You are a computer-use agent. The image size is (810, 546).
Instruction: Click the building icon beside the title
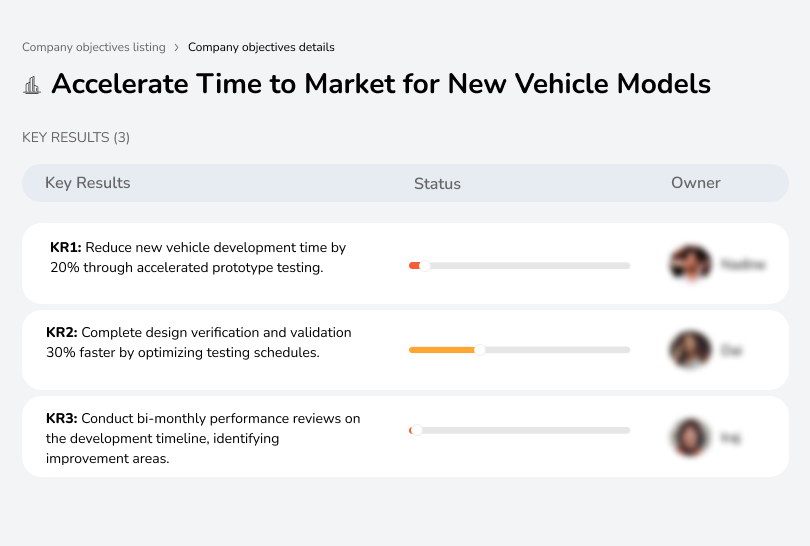(32, 85)
